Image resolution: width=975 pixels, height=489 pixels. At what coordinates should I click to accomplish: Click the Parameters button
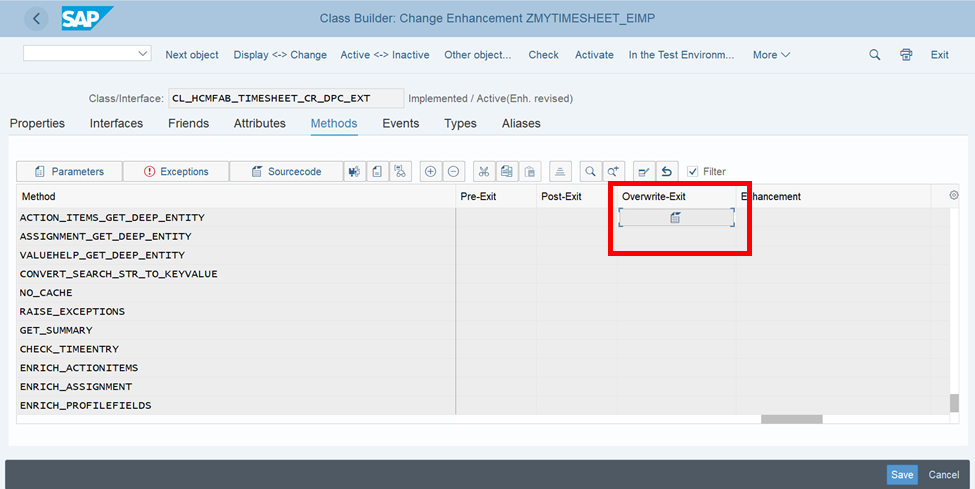pos(69,172)
